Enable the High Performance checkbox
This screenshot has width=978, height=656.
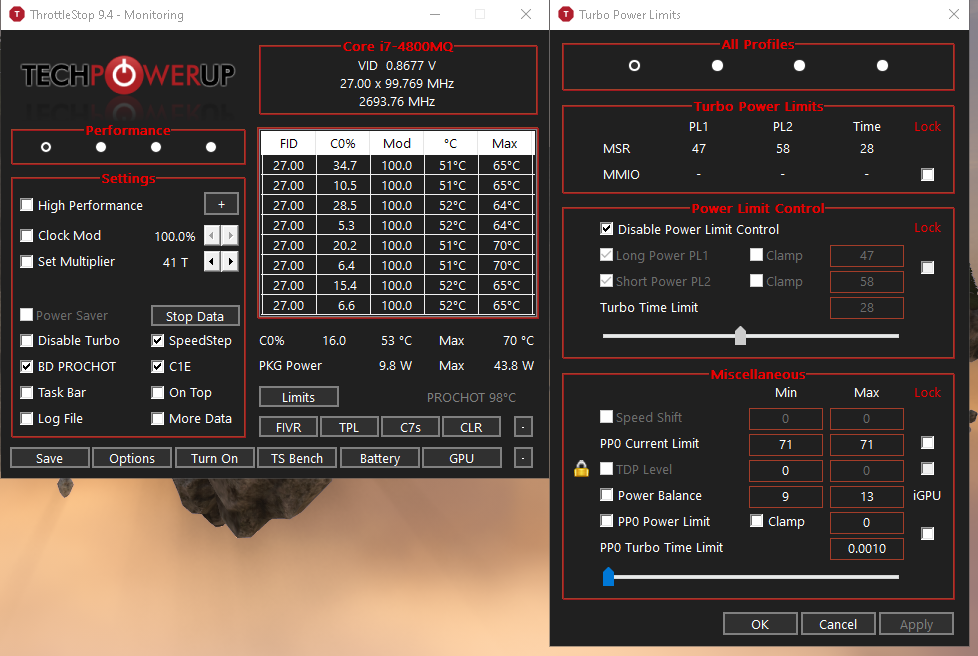tap(27, 205)
